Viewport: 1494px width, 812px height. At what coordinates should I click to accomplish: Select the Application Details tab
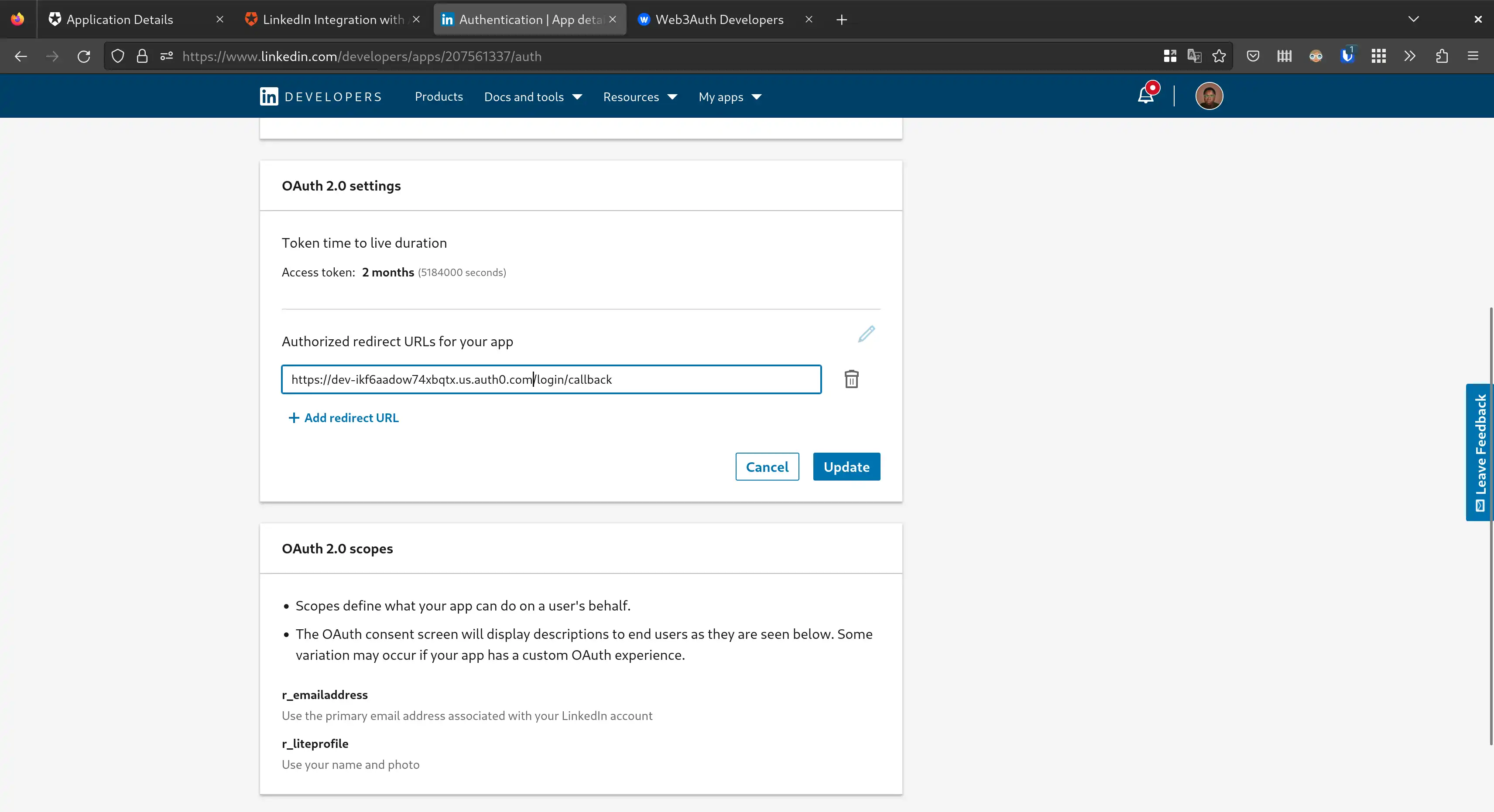[120, 19]
